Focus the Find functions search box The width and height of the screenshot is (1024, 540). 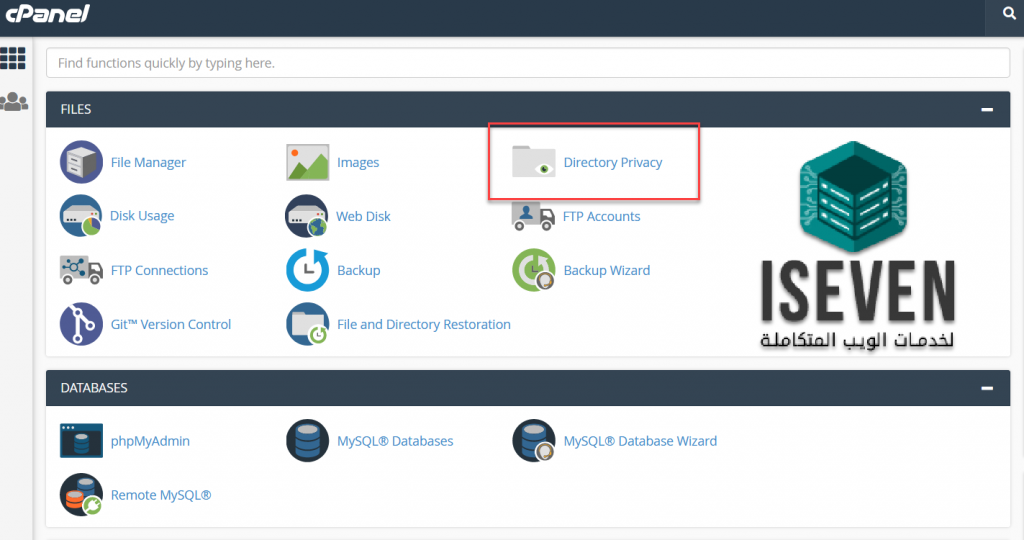[x=528, y=63]
